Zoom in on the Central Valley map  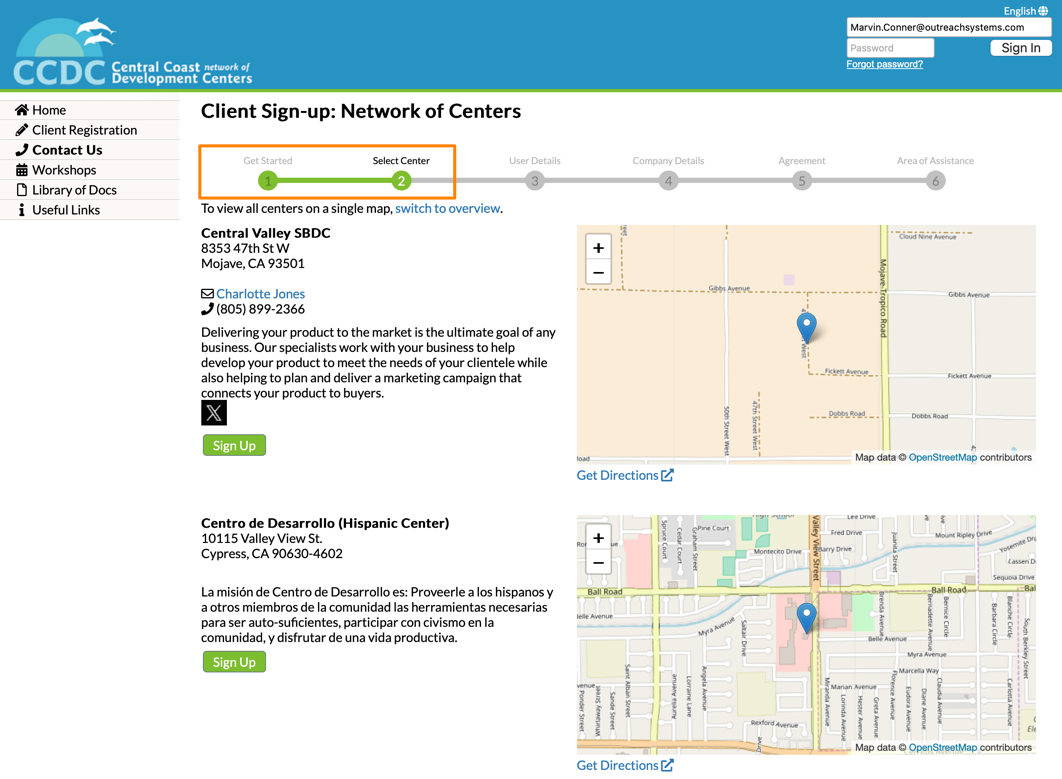[x=598, y=248]
